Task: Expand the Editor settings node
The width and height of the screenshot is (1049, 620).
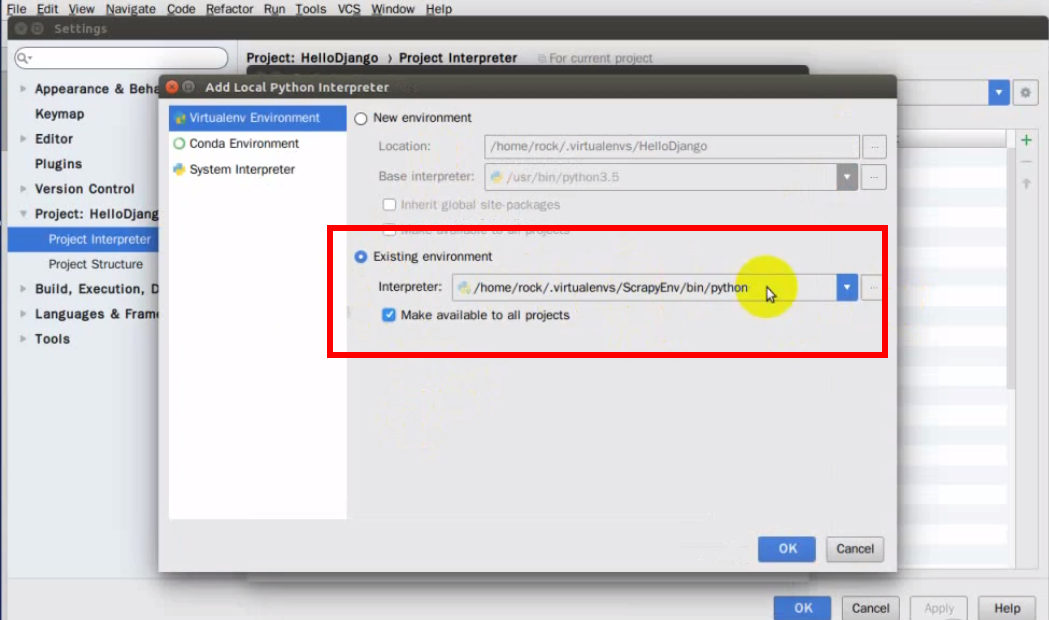Action: tap(23, 138)
